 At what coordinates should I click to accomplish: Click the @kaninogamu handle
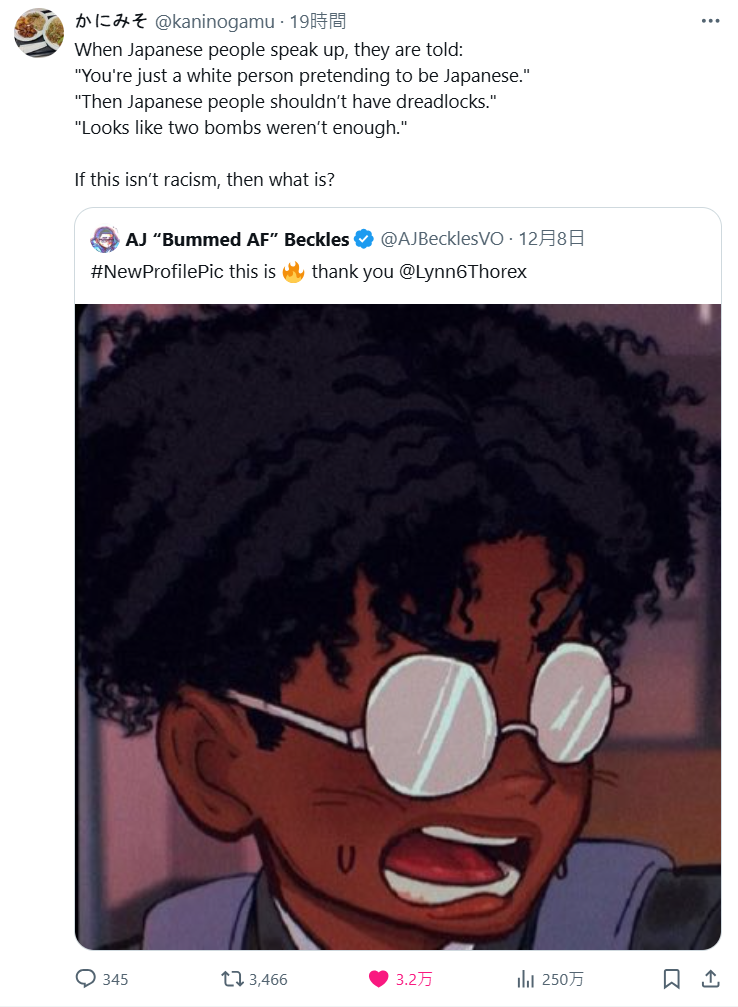coord(214,21)
